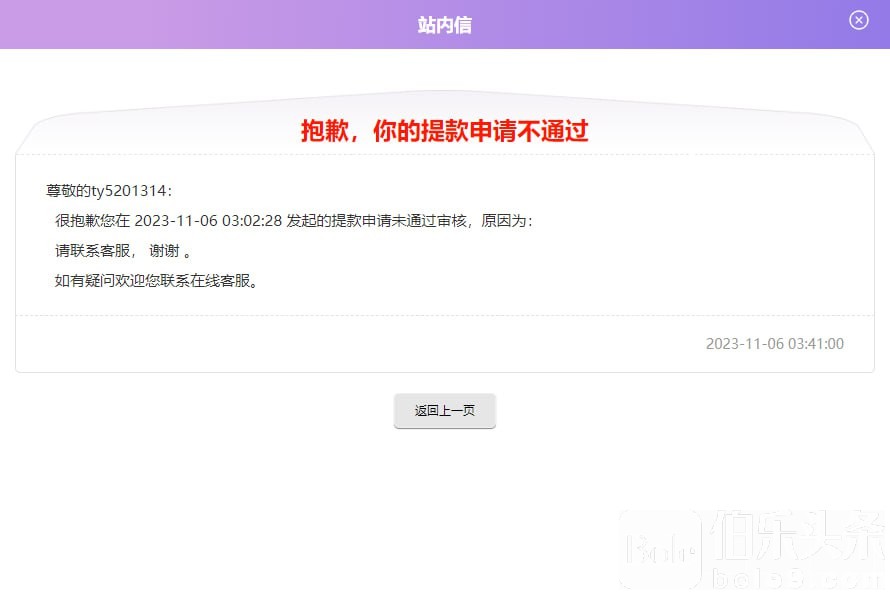Click the message timestamp 2023-11-06 03:41:00
Screen dimensions: 890x595
coord(774,343)
